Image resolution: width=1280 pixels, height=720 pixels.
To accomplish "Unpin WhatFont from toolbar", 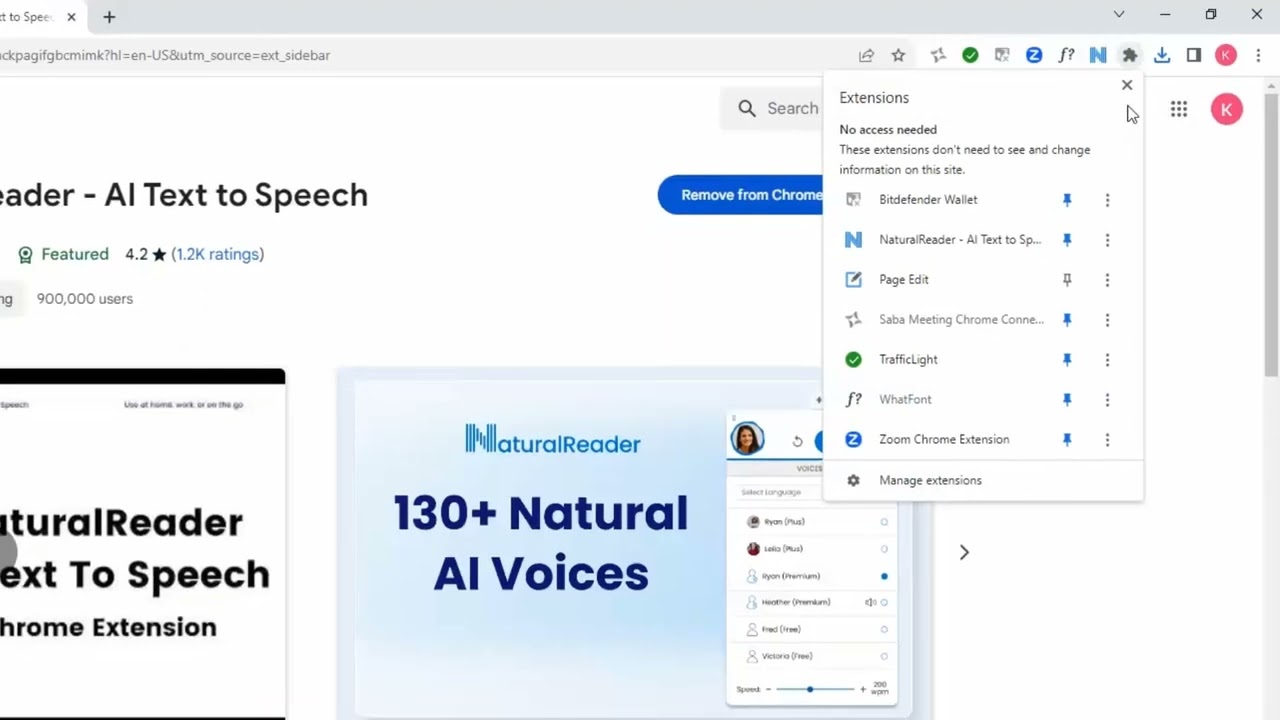I will (1067, 400).
